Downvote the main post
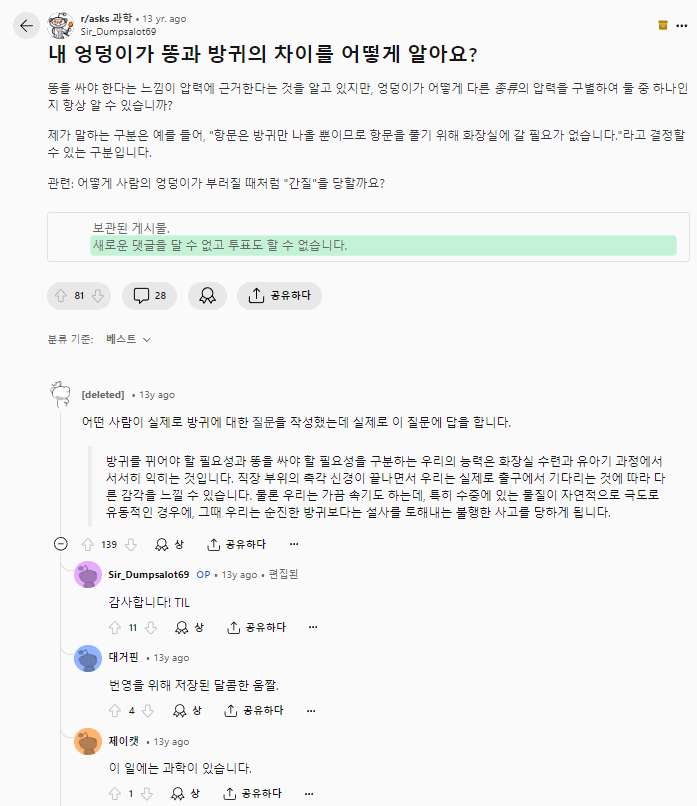Viewport: 697px width, 806px height. [x=99, y=295]
